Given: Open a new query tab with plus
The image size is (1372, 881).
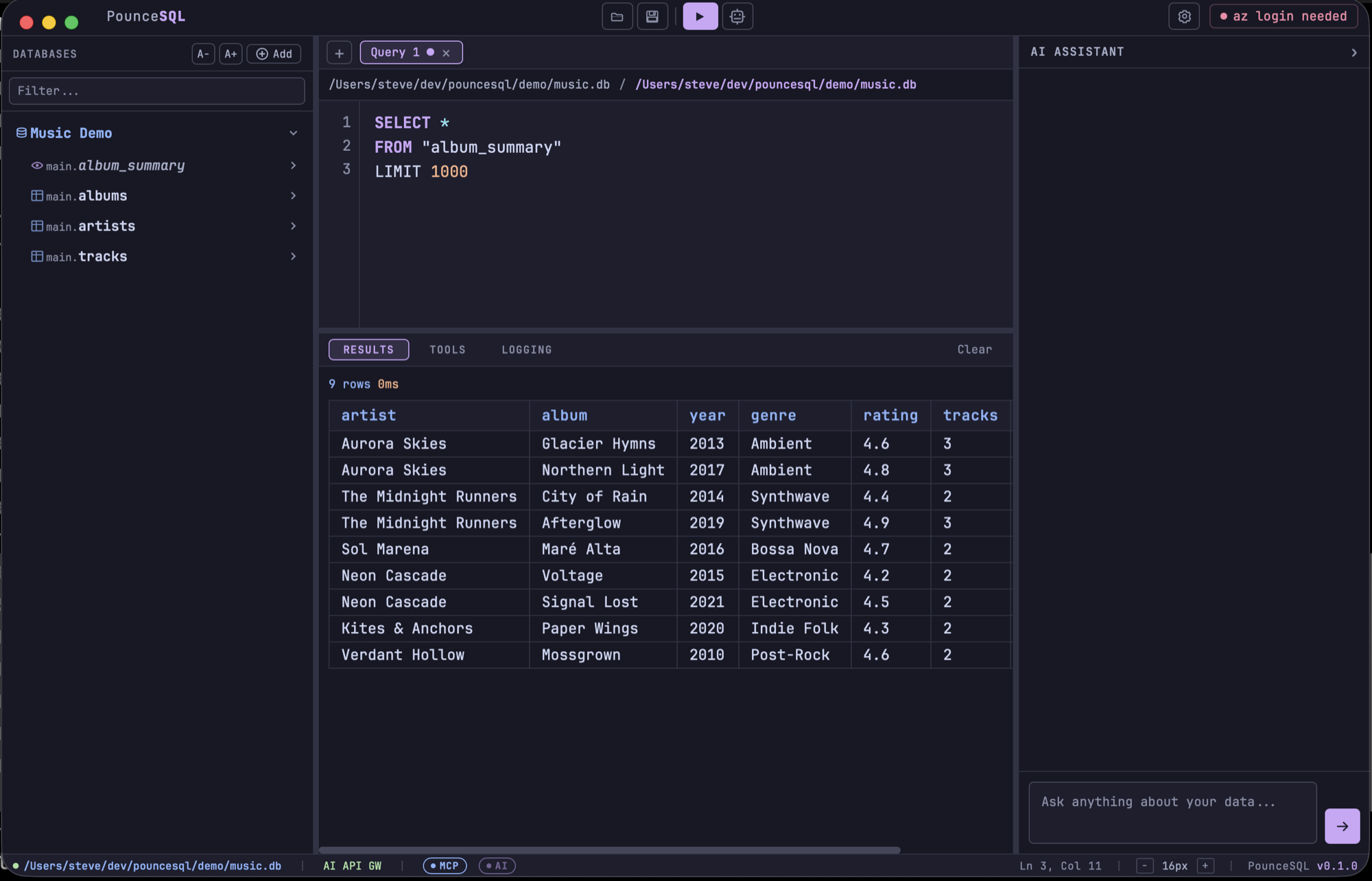Looking at the screenshot, I should click(339, 53).
